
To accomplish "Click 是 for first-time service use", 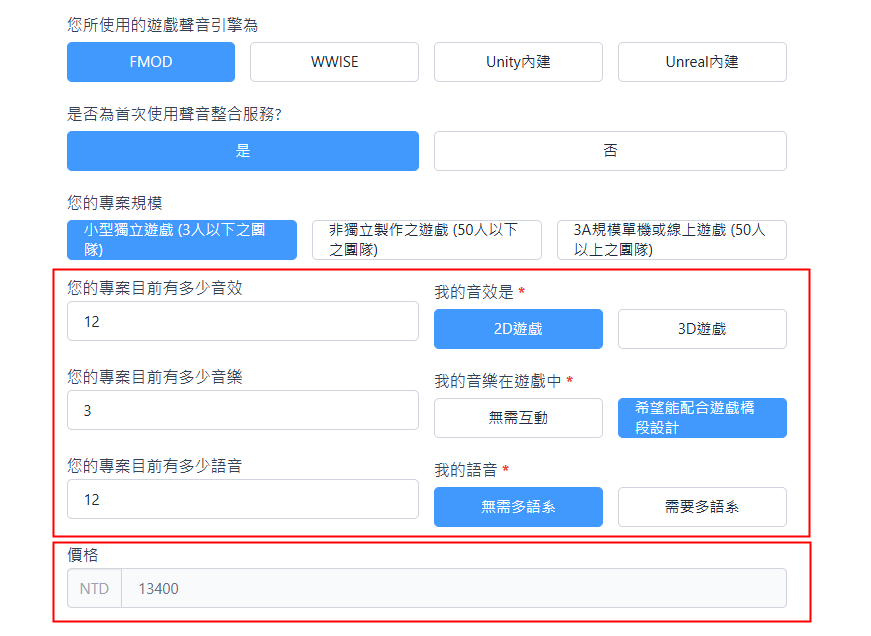I will click(x=243, y=151).
